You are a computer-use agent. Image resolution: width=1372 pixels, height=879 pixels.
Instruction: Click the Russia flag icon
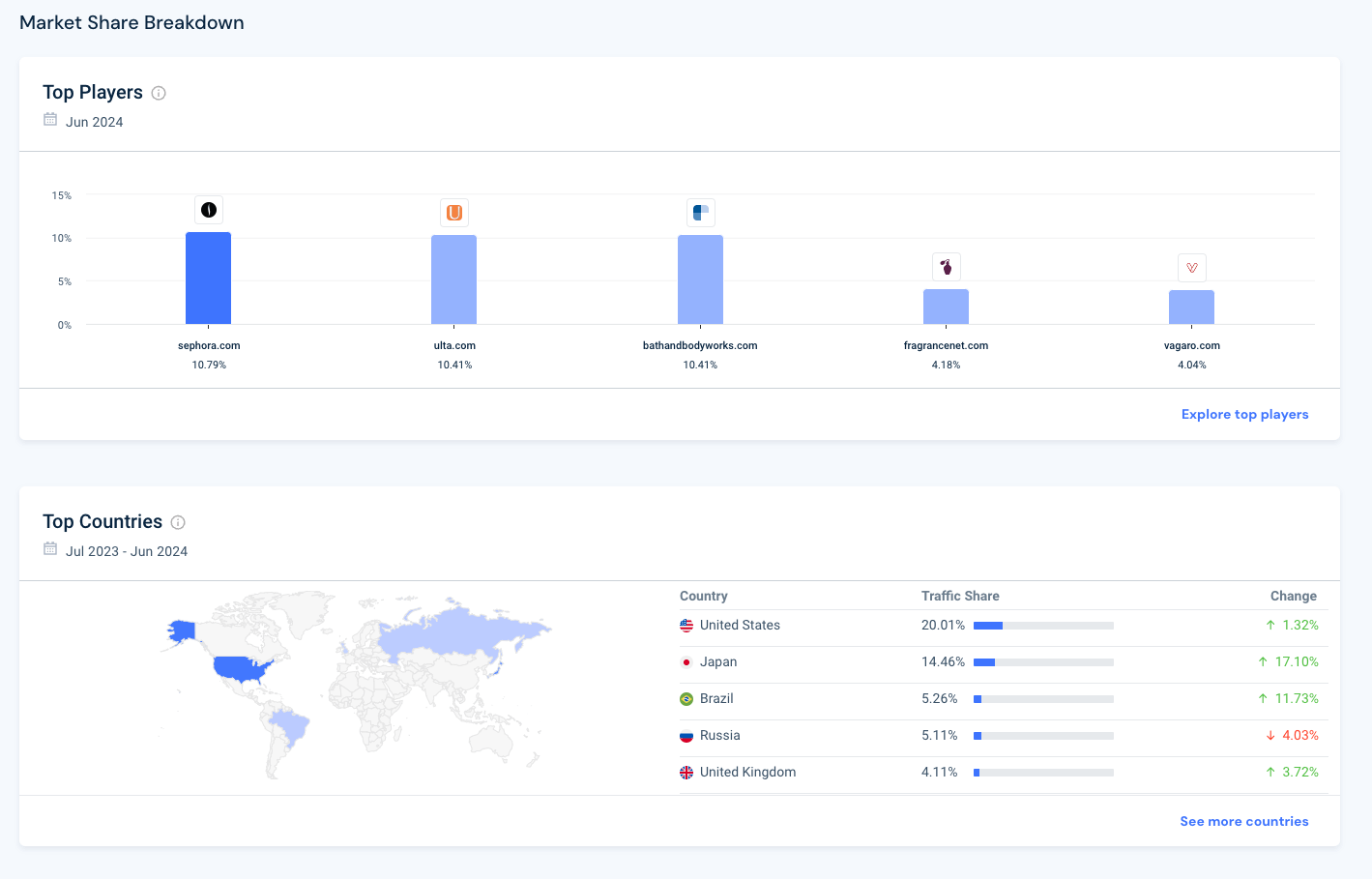[x=686, y=736]
